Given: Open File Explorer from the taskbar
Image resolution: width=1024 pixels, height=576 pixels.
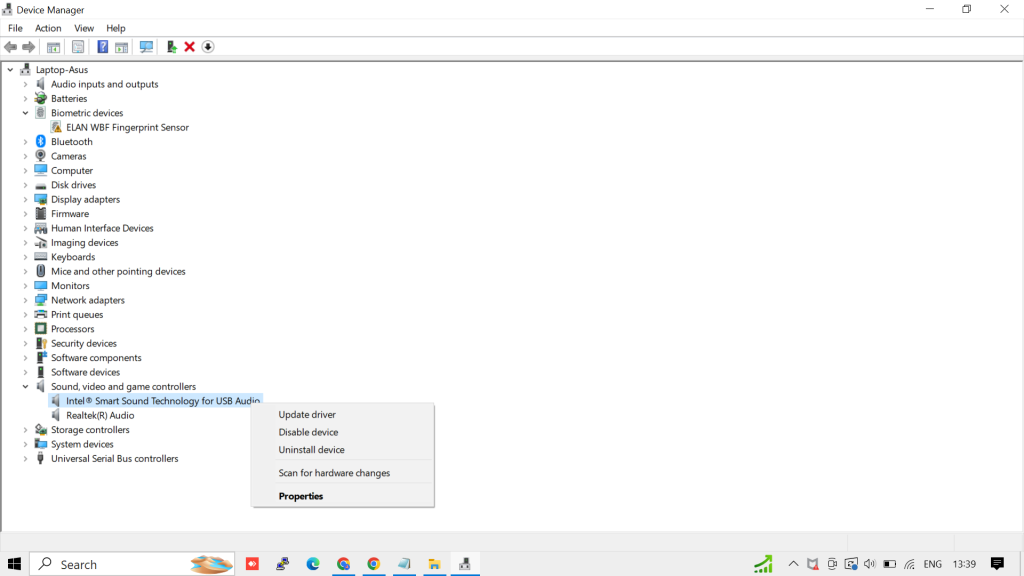Looking at the screenshot, I should pos(434,564).
